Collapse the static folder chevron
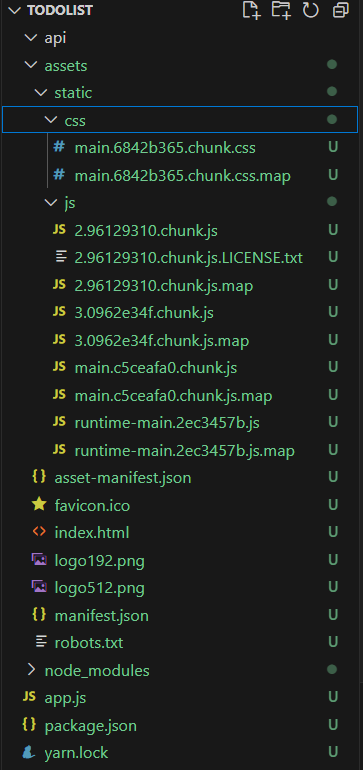Screen dimensions: 363x770 [41, 93]
